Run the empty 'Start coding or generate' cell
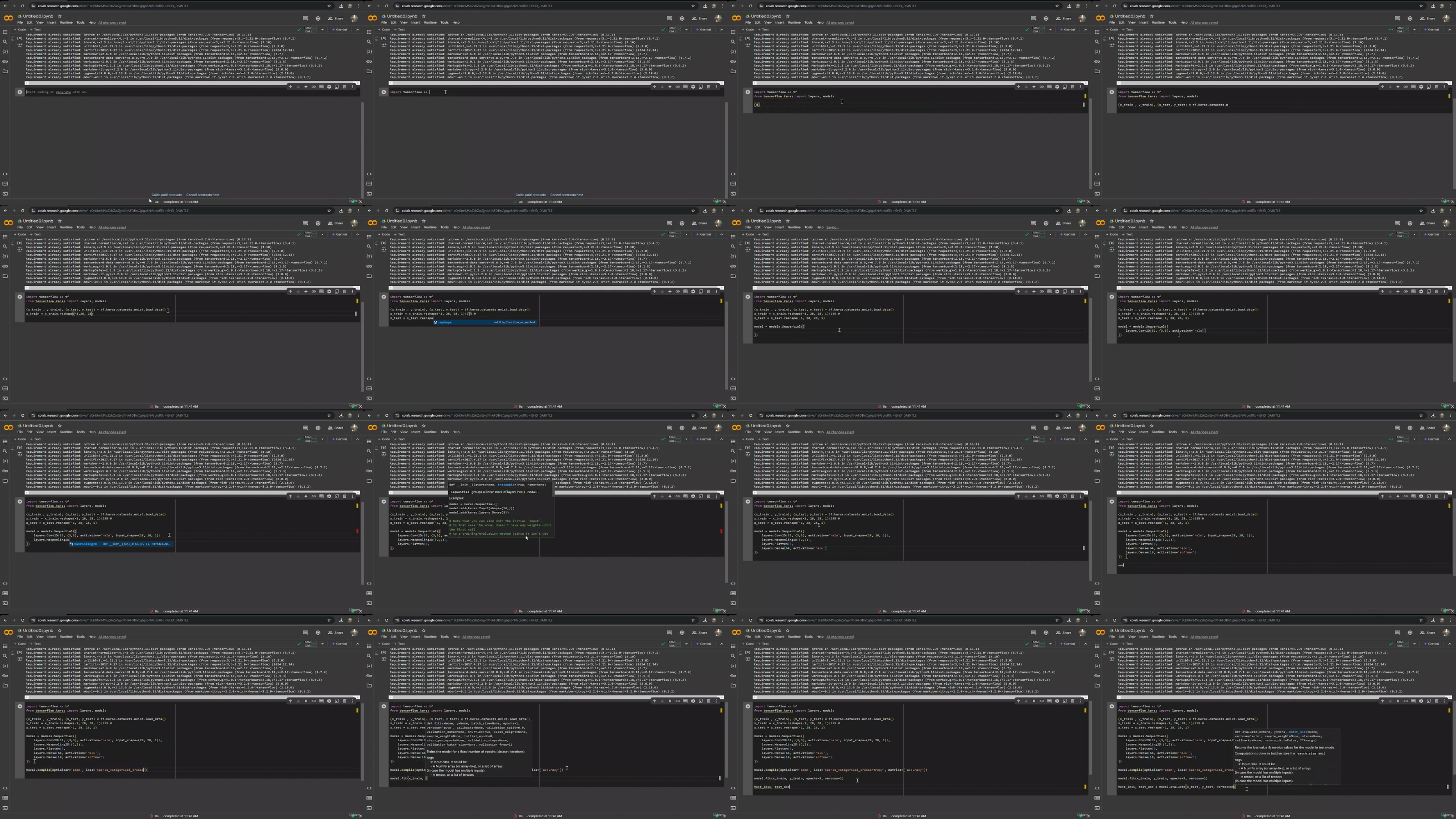 pos(20,92)
